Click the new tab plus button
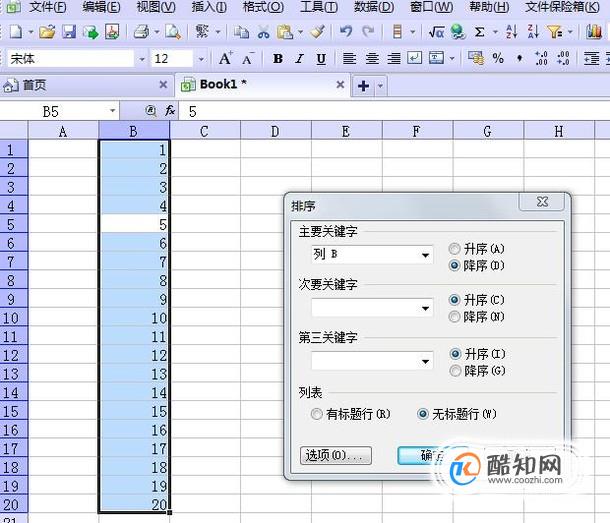This screenshot has width=610, height=523. (363, 85)
